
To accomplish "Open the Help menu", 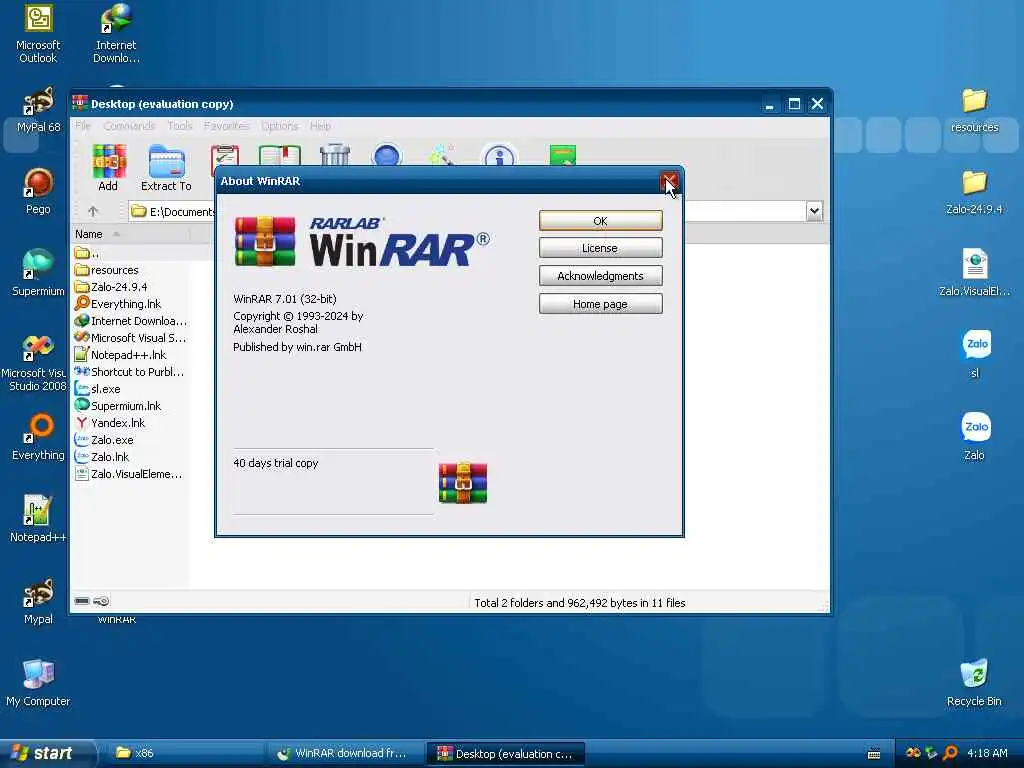I will point(320,125).
